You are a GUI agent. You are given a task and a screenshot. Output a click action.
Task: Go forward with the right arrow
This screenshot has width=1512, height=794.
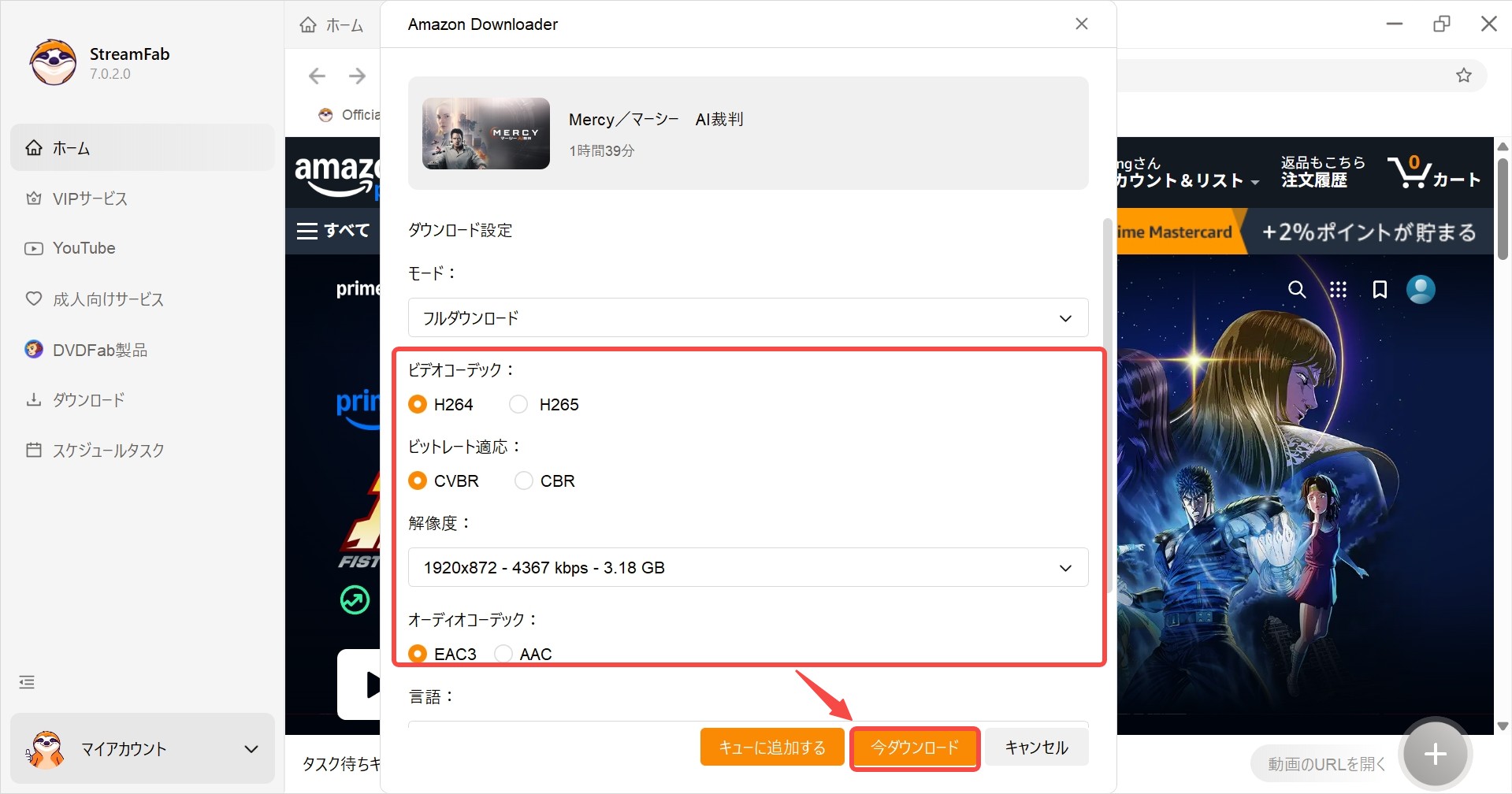click(x=357, y=76)
